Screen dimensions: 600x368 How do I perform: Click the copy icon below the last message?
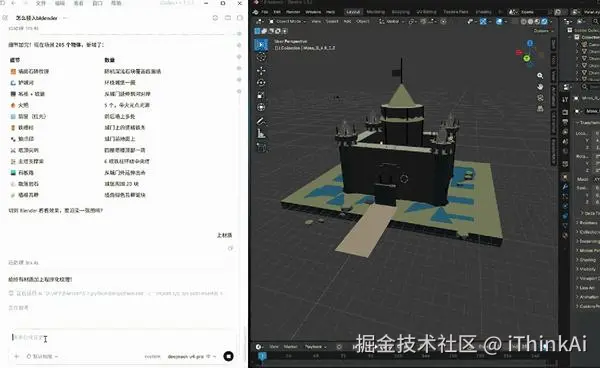pos(230,248)
